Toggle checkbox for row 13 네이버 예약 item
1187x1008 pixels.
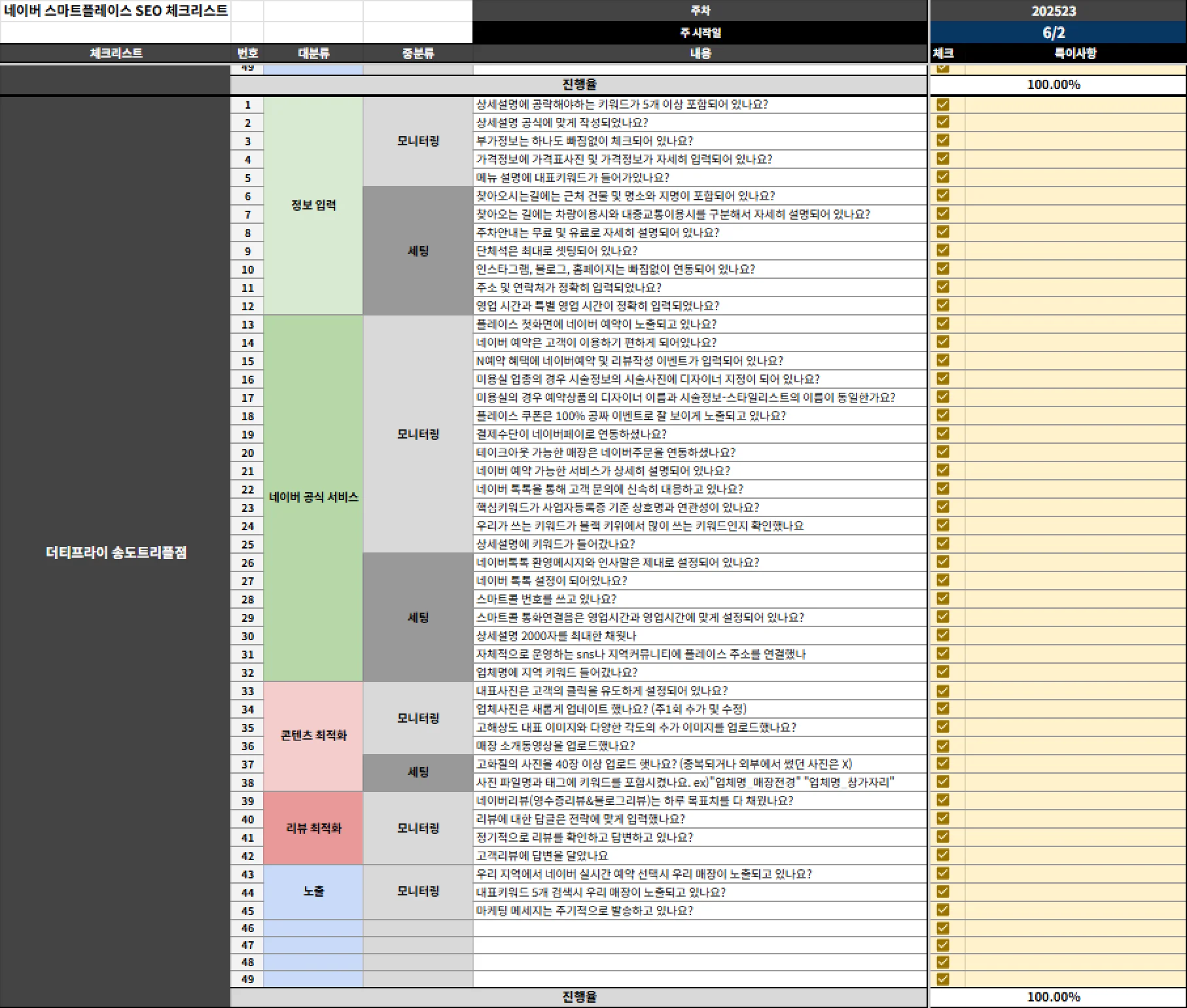(943, 324)
